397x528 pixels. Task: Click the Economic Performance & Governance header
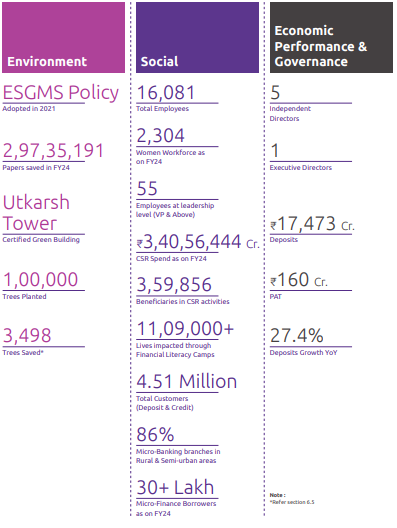[331, 37]
